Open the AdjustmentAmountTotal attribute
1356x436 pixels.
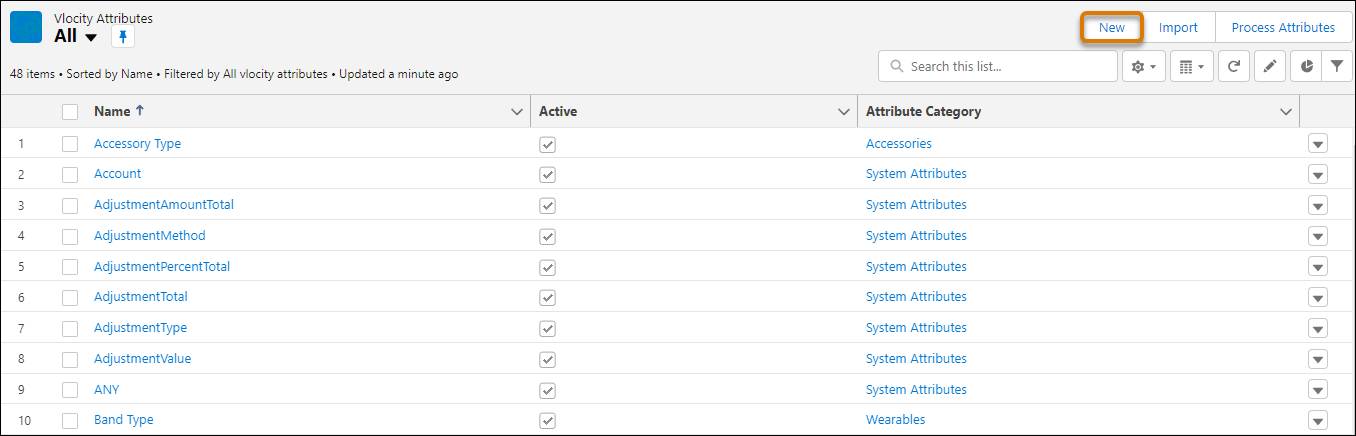(163, 204)
